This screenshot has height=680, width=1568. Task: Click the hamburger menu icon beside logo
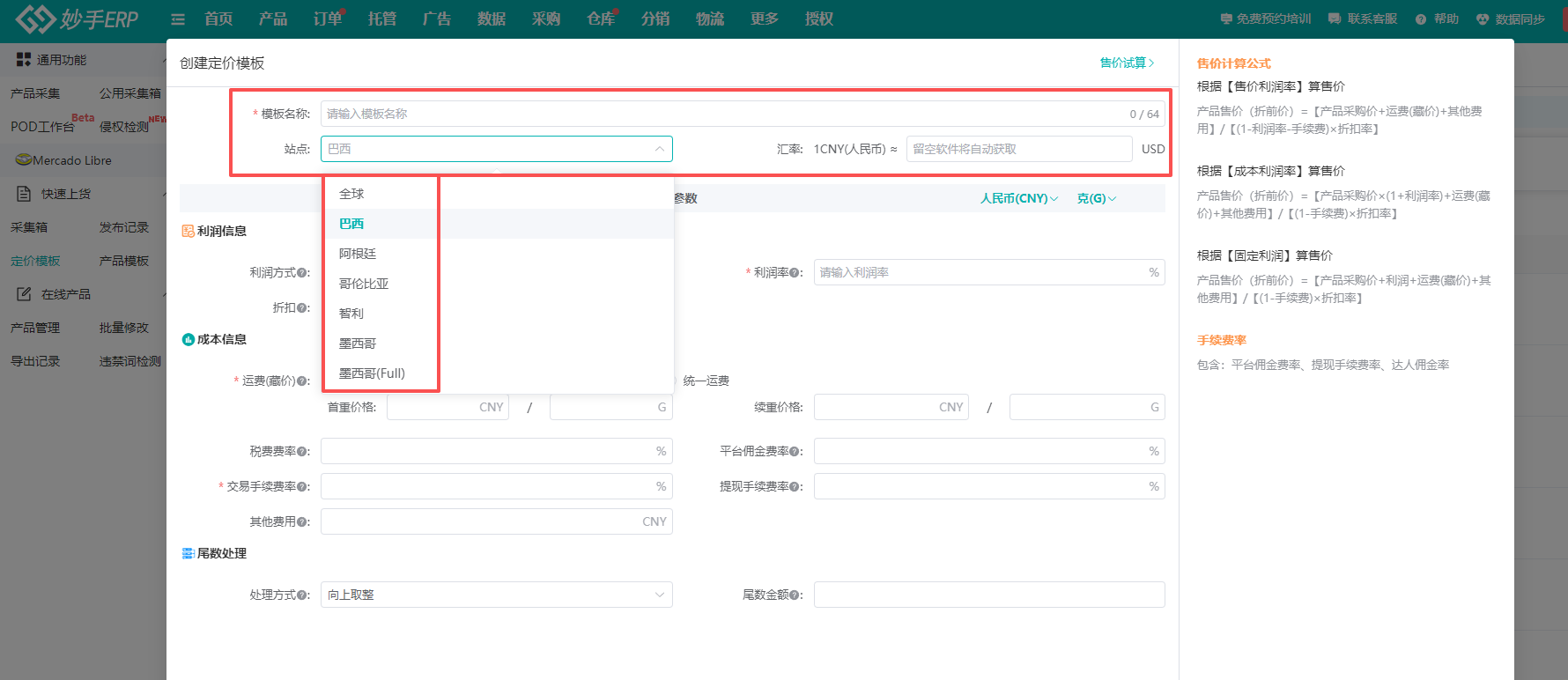[x=178, y=19]
